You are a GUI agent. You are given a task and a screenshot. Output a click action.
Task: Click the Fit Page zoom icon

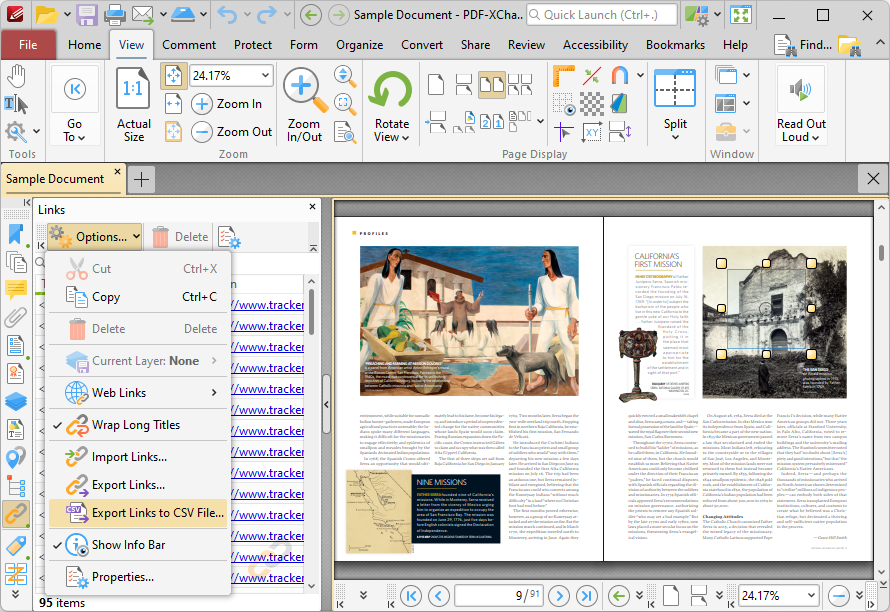pyautogui.click(x=173, y=76)
